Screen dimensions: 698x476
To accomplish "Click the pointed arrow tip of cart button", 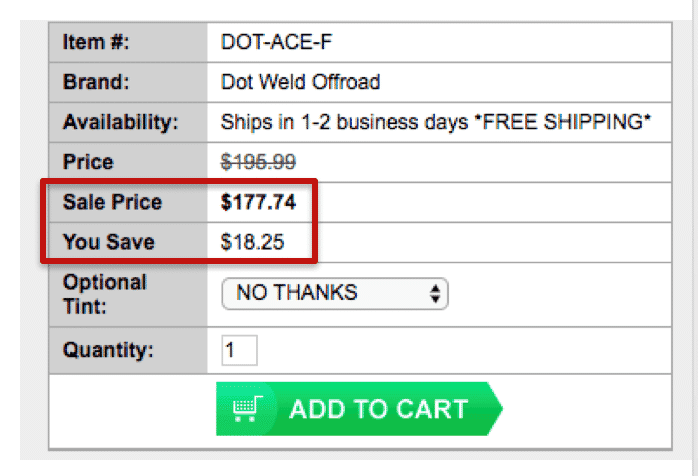I will point(495,409).
